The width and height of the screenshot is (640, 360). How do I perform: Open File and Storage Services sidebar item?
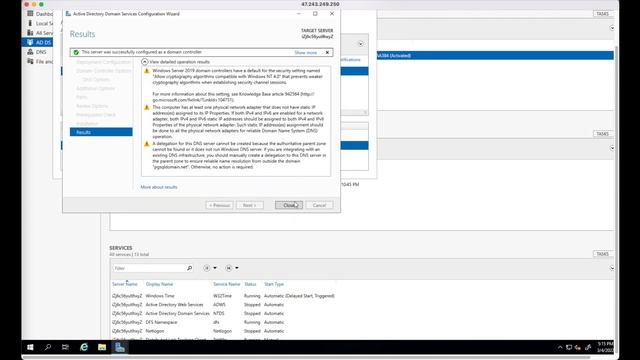click(x=40, y=61)
